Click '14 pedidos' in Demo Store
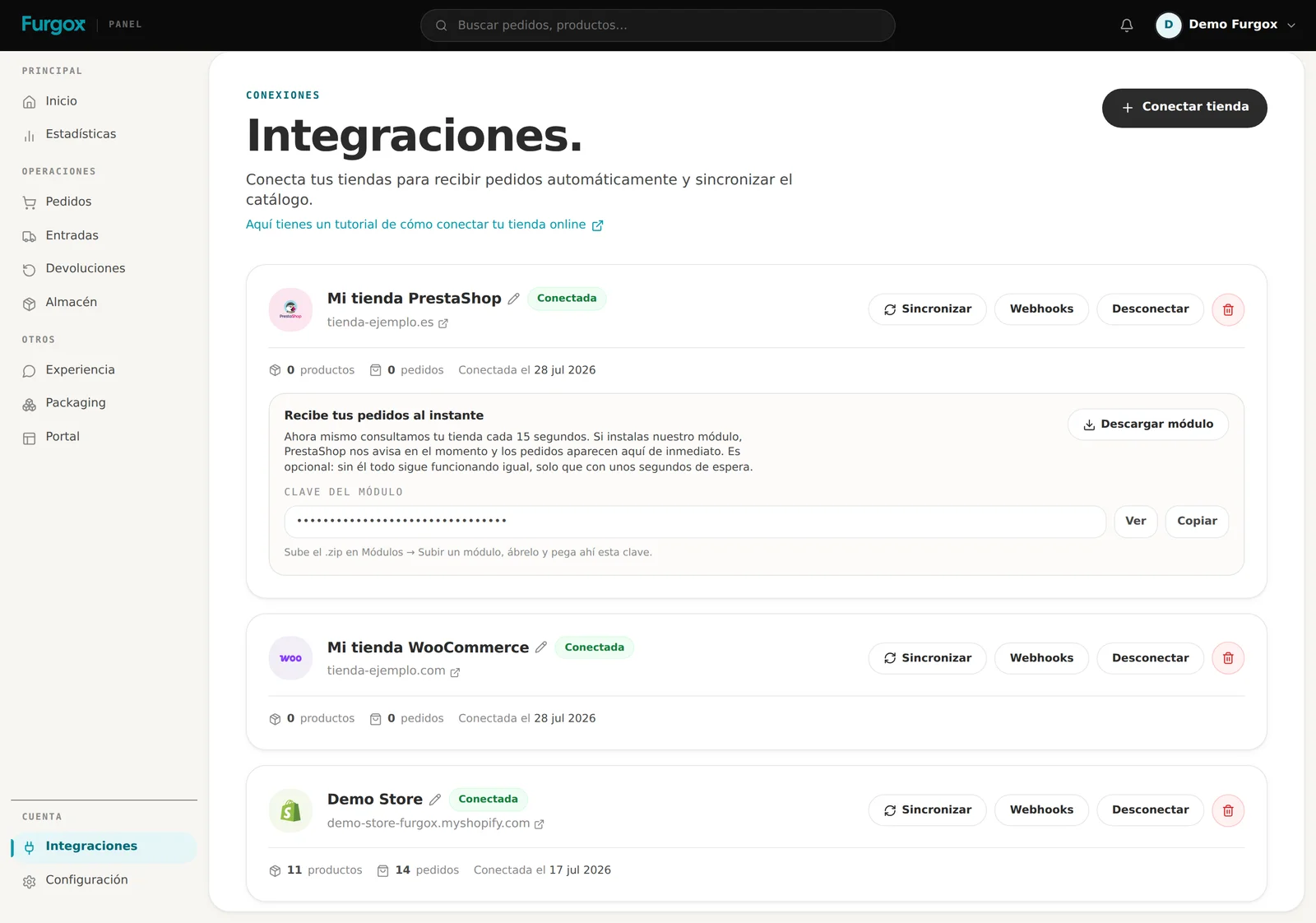Viewport: 1316px width, 923px height. point(418,870)
